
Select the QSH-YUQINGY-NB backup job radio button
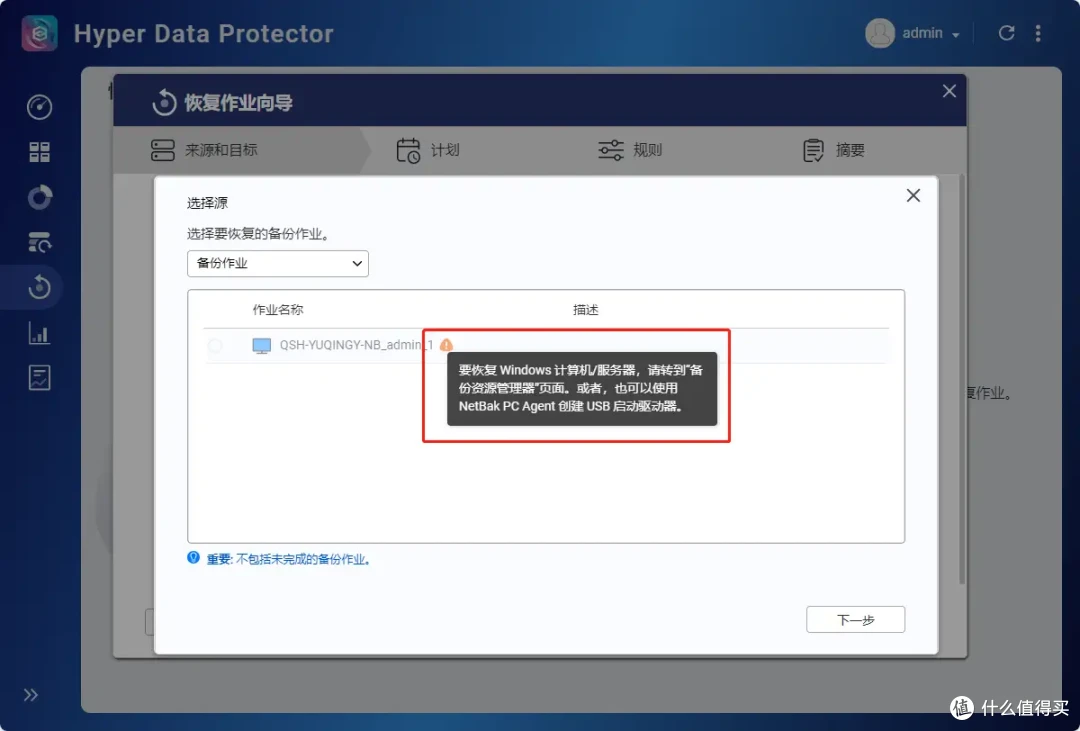(216, 344)
